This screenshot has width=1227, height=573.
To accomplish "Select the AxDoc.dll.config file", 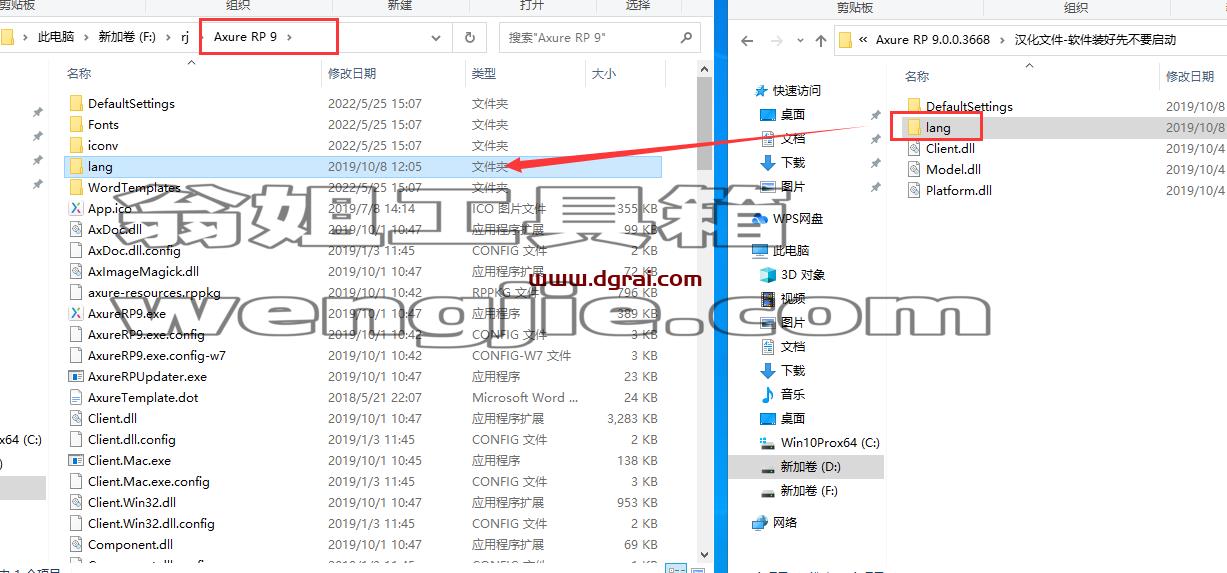I will (134, 250).
